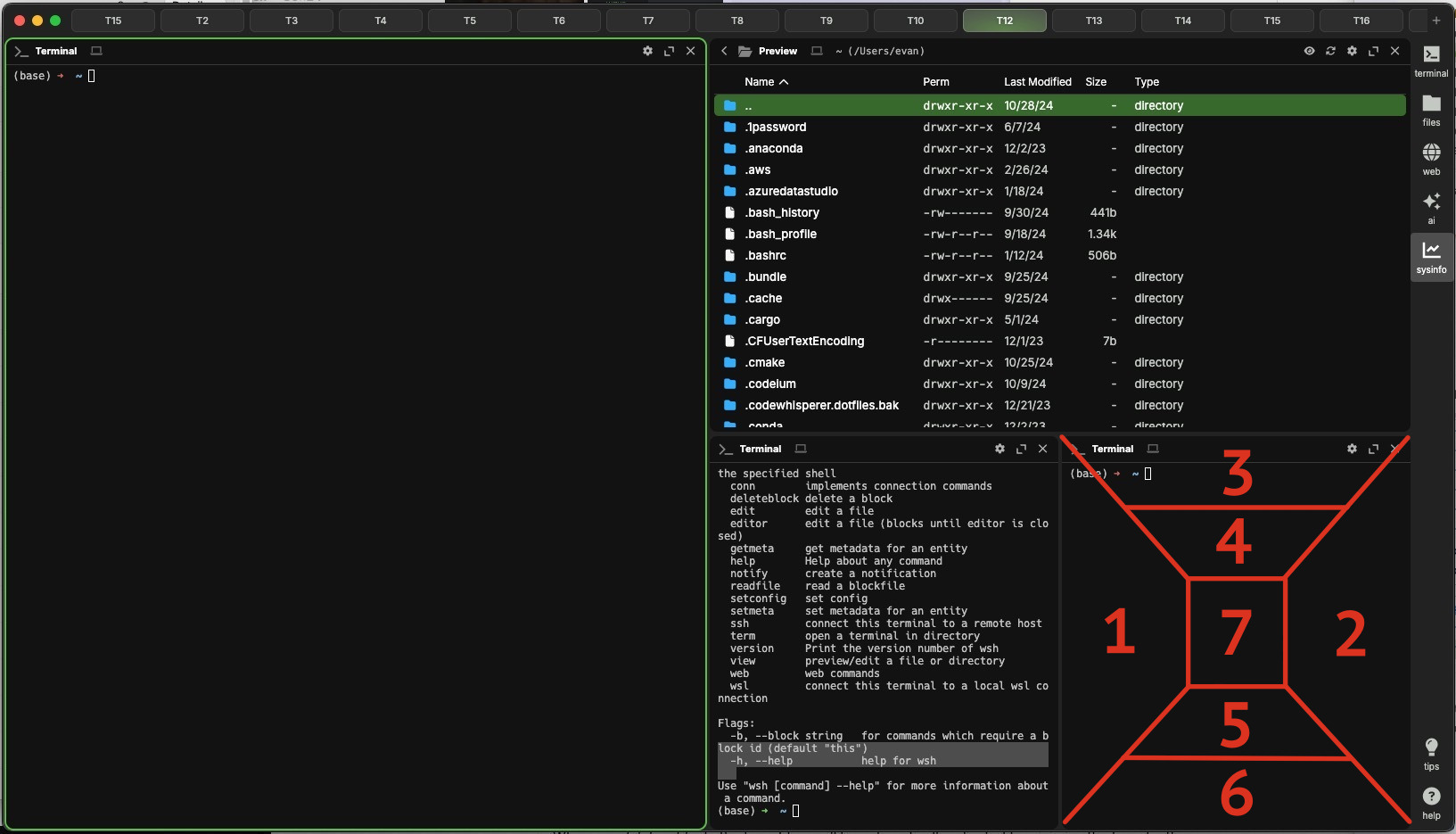1456x834 pixels.
Task: Select the .codewhisperer.dotfiles.bak folder row
Action: pos(1060,405)
